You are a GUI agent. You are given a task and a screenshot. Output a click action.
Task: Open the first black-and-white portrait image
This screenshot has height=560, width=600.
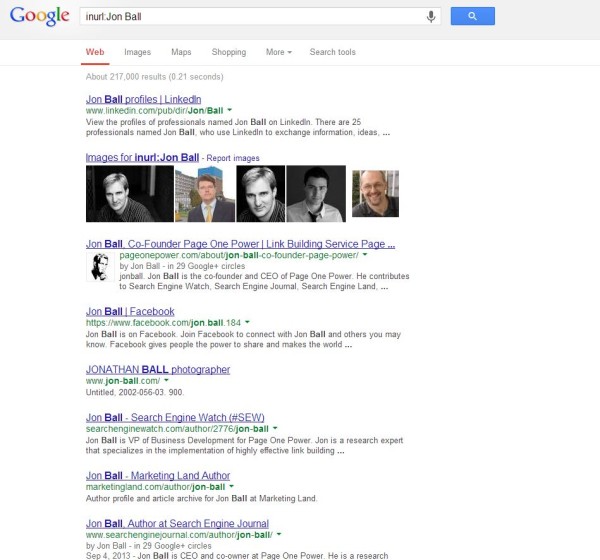[x=130, y=194]
